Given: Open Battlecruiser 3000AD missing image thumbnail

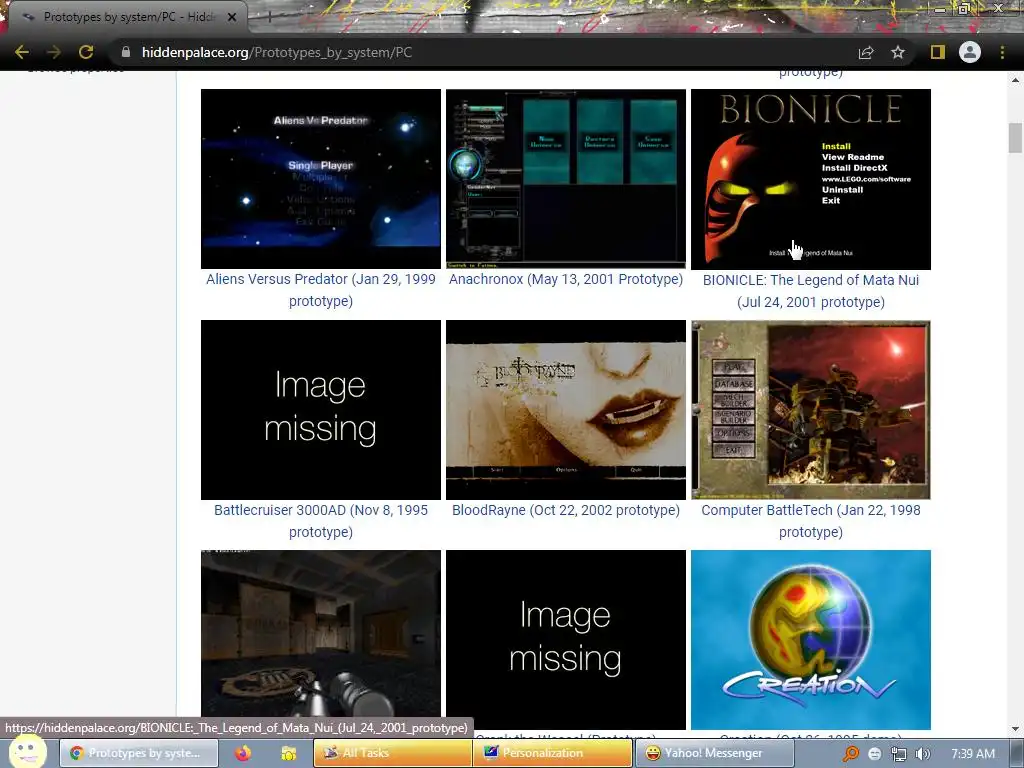Looking at the screenshot, I should [321, 409].
